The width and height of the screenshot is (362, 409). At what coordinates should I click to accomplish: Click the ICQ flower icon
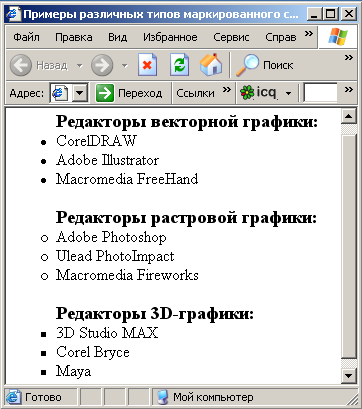point(247,93)
